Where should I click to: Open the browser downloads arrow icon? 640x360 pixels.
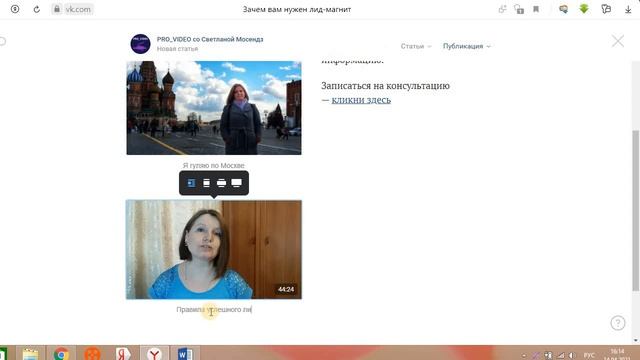point(628,9)
